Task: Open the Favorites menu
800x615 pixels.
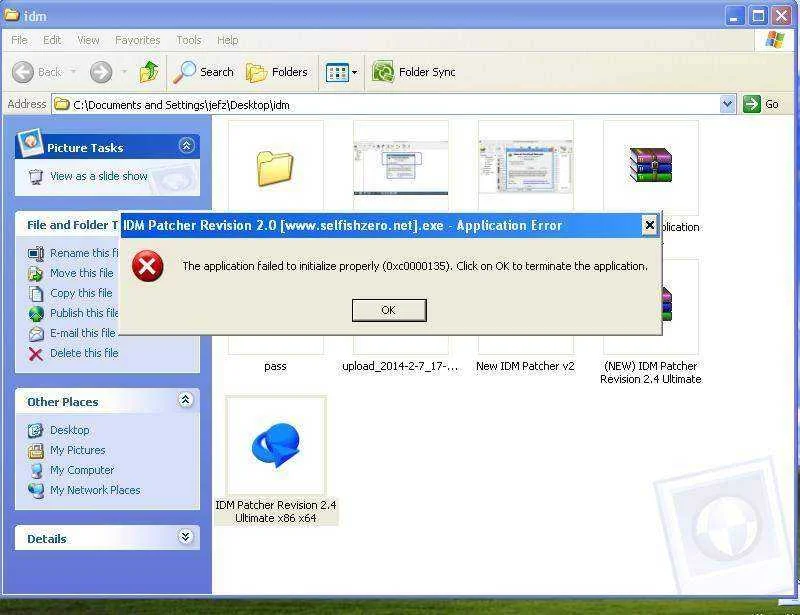Action: (137, 40)
